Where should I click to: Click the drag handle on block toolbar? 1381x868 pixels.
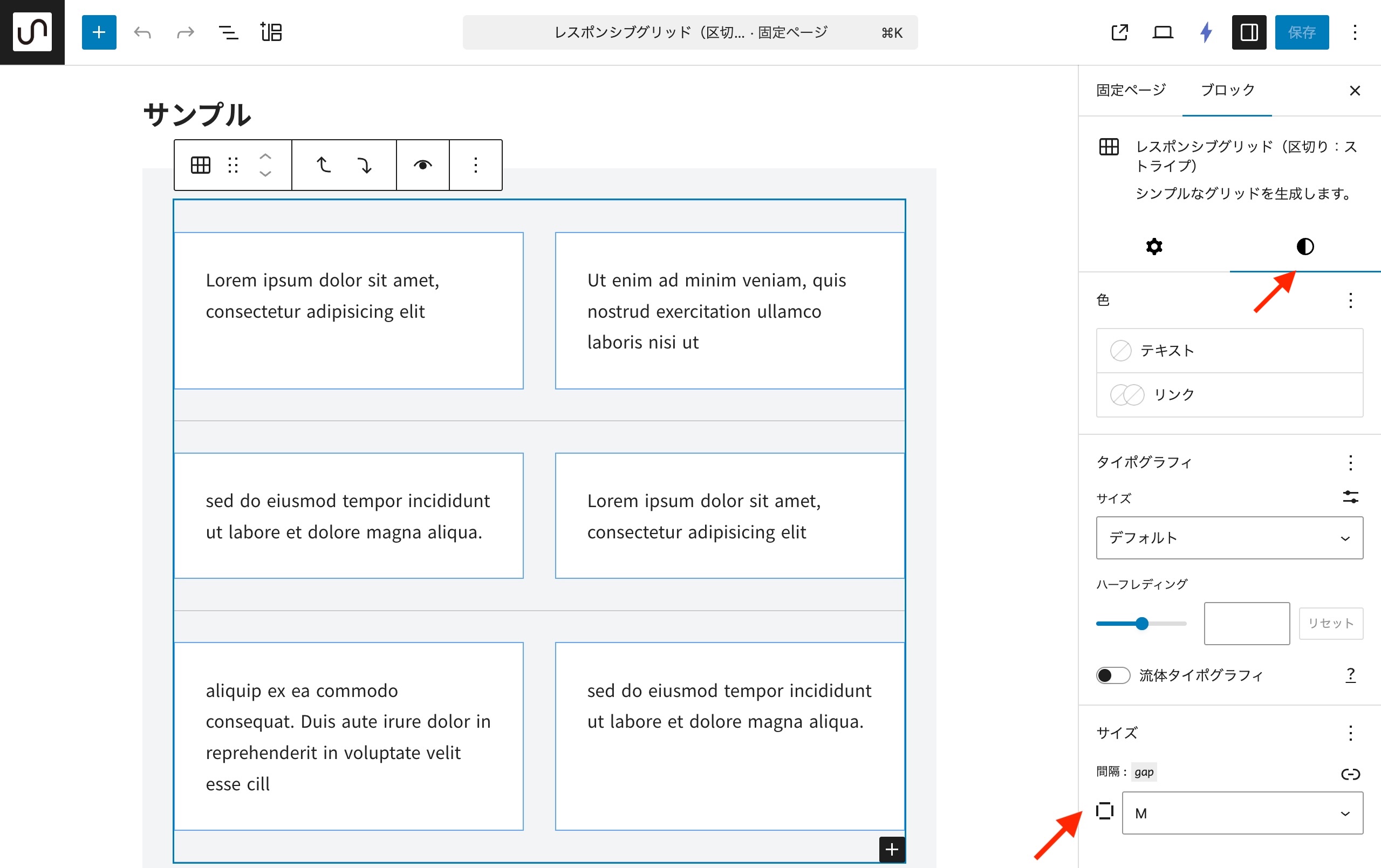[x=233, y=165]
